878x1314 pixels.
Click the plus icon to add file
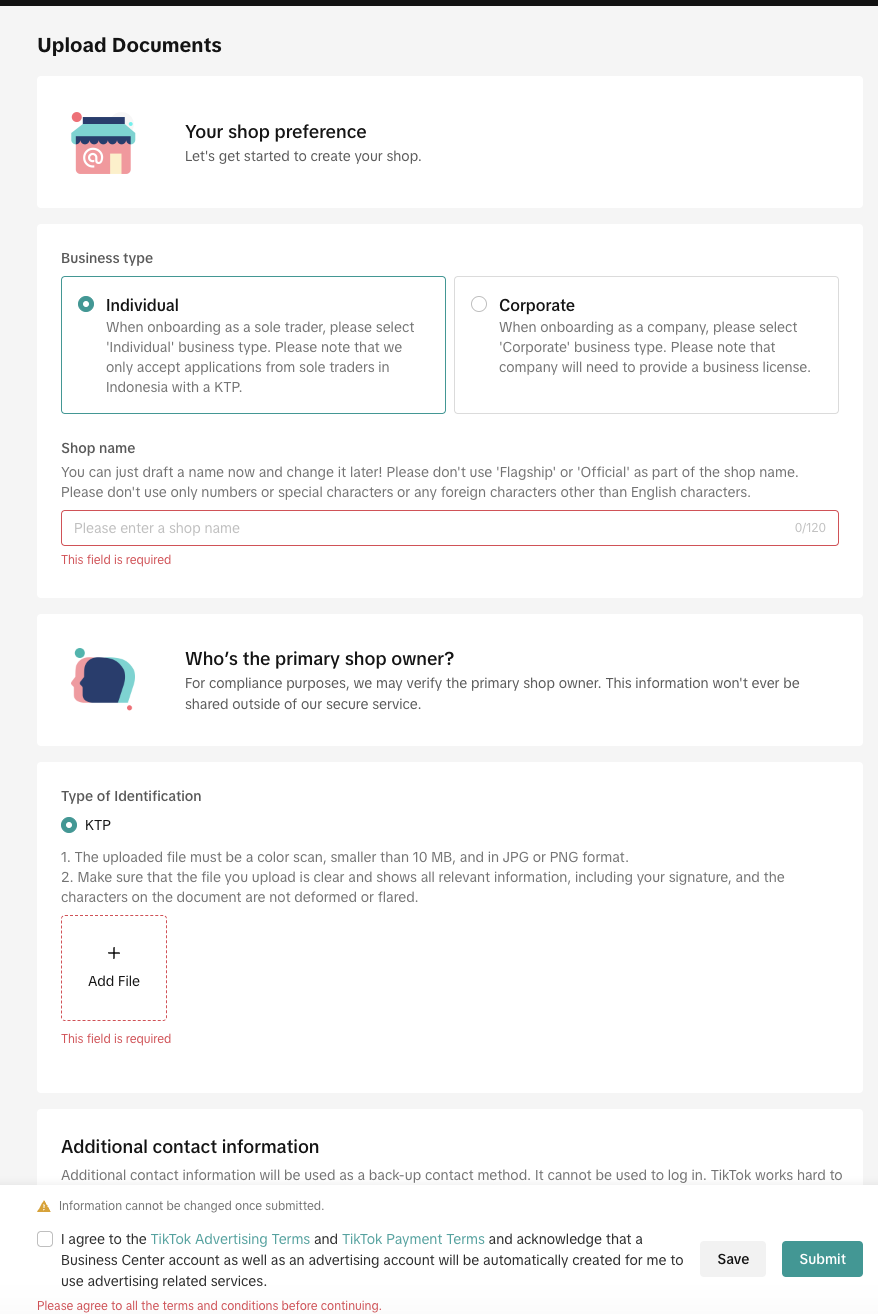point(114,954)
